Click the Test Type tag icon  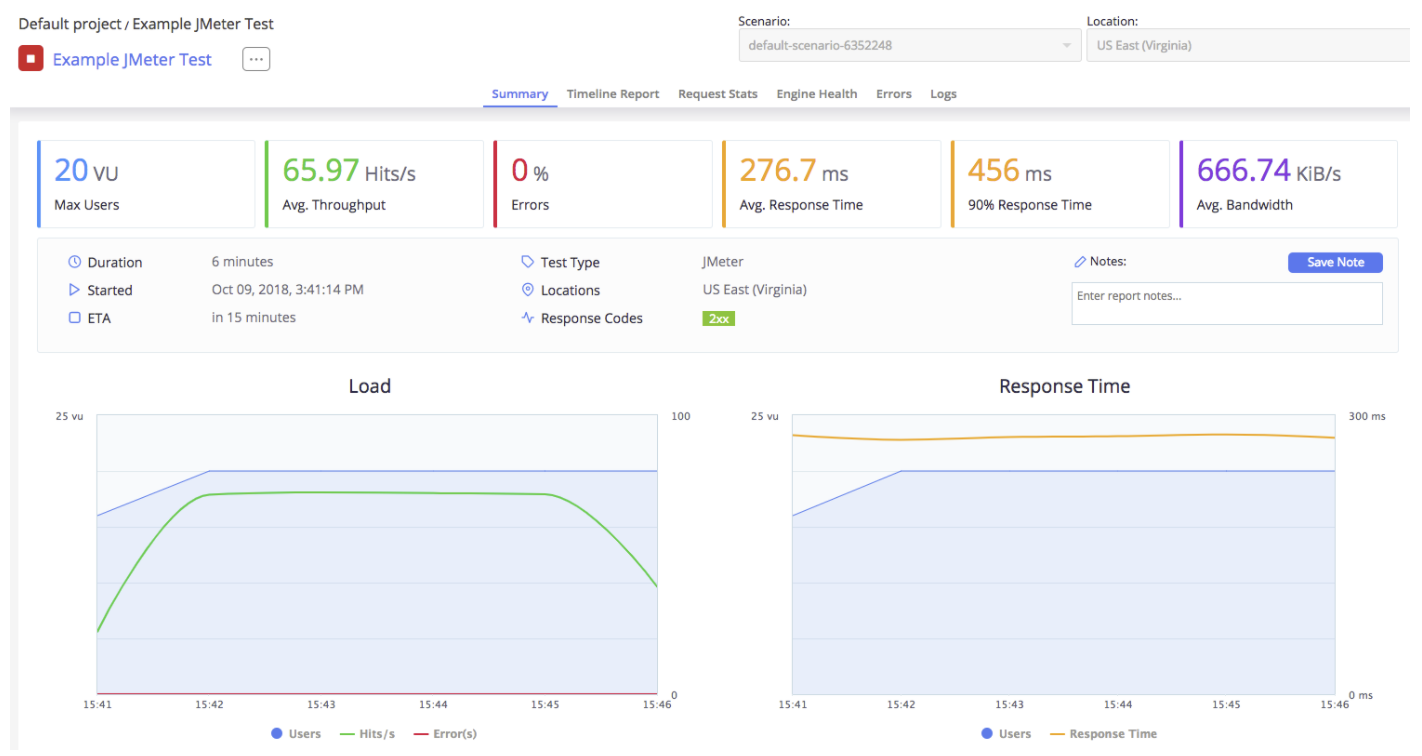pos(528,262)
